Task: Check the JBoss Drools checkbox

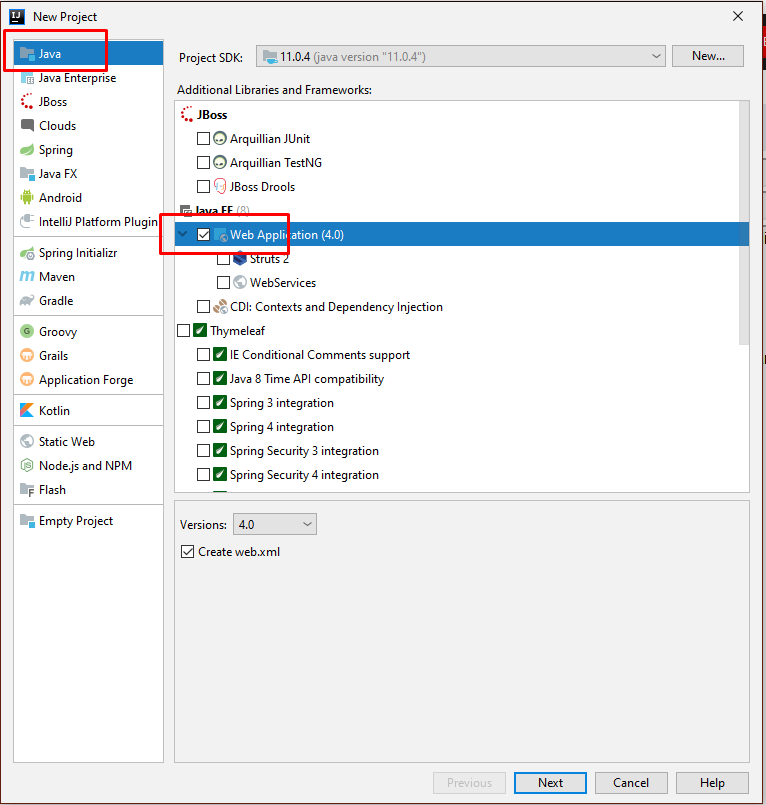Action: click(x=203, y=186)
